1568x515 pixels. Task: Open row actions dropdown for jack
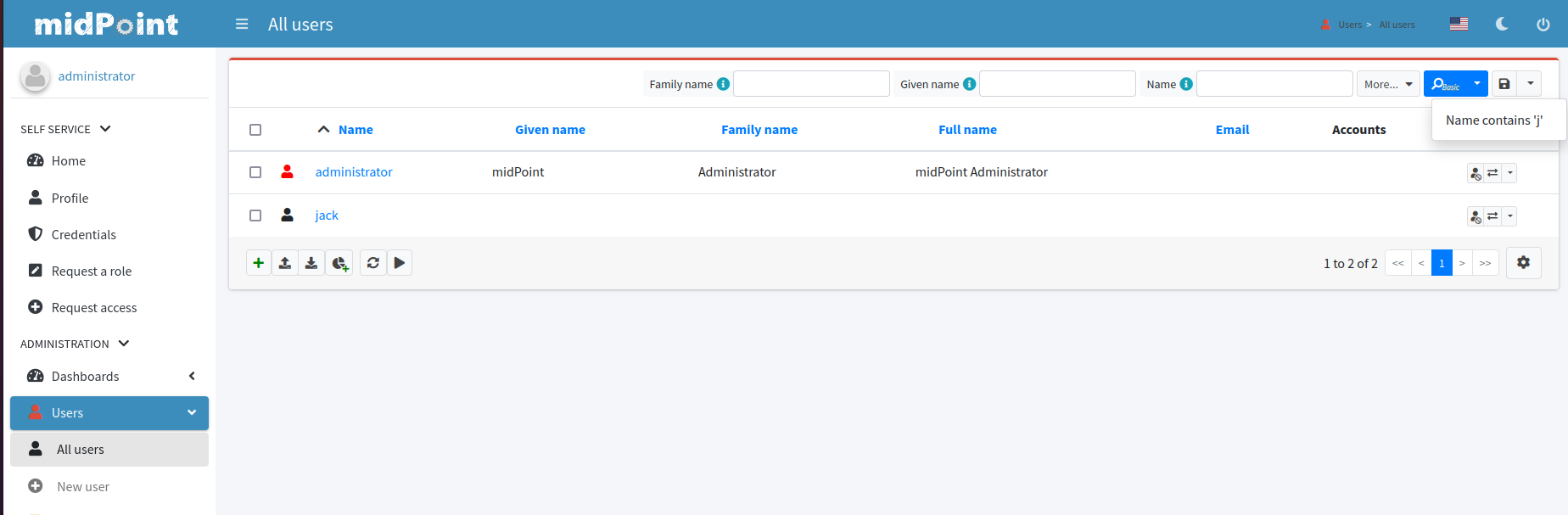click(1509, 216)
